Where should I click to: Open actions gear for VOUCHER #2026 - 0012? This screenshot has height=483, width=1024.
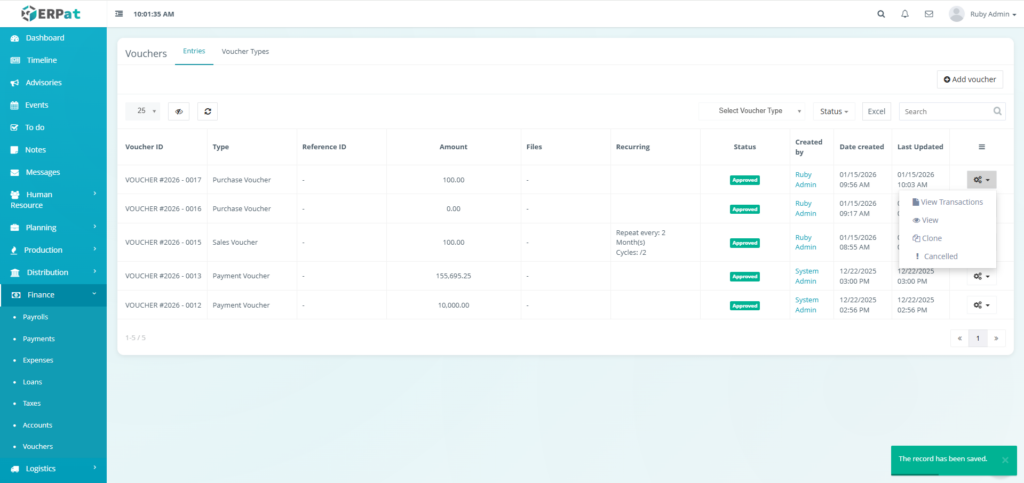tap(982, 305)
